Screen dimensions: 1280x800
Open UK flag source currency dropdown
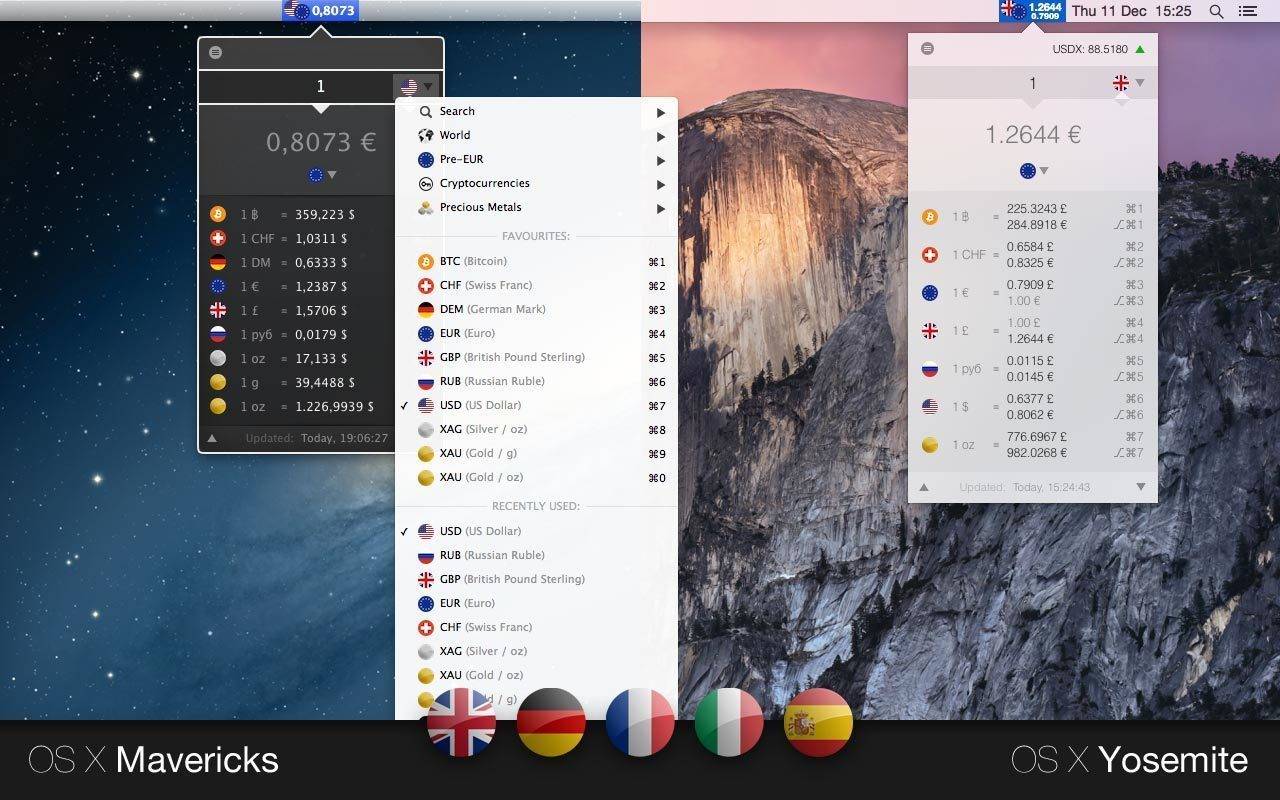point(1128,83)
